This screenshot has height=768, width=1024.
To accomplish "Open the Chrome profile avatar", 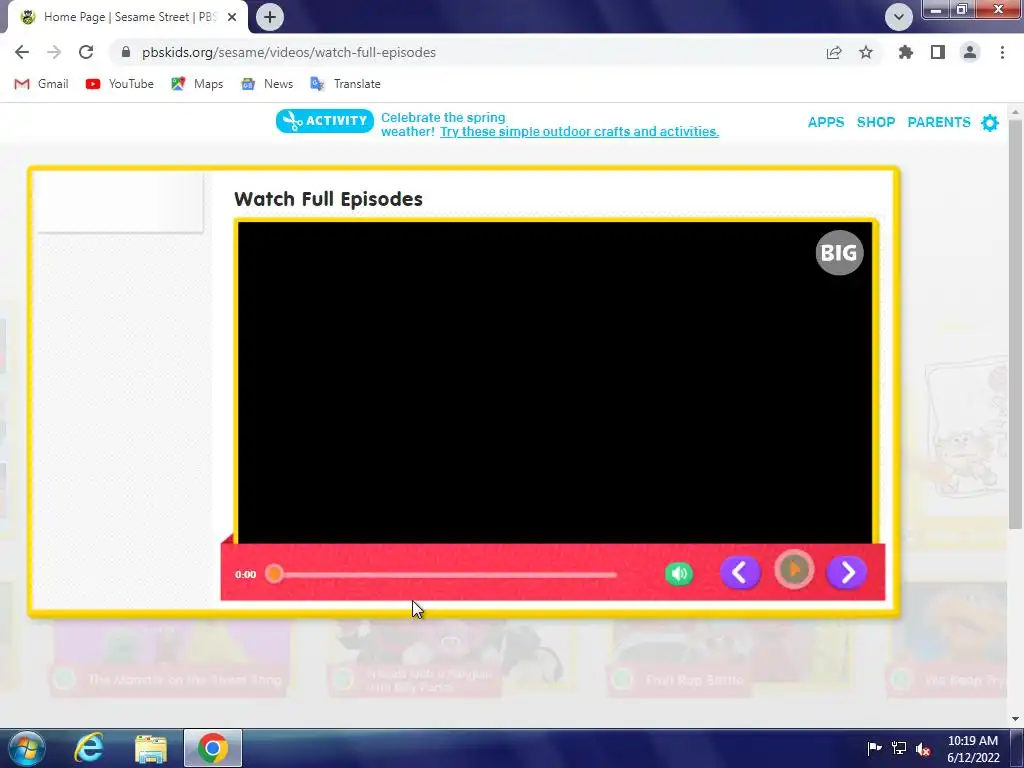I will (x=970, y=52).
